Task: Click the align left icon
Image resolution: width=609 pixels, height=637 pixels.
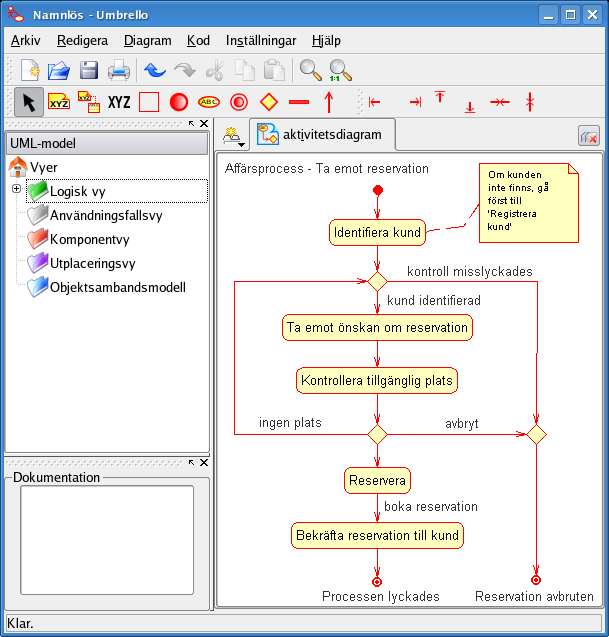Action: [374, 102]
